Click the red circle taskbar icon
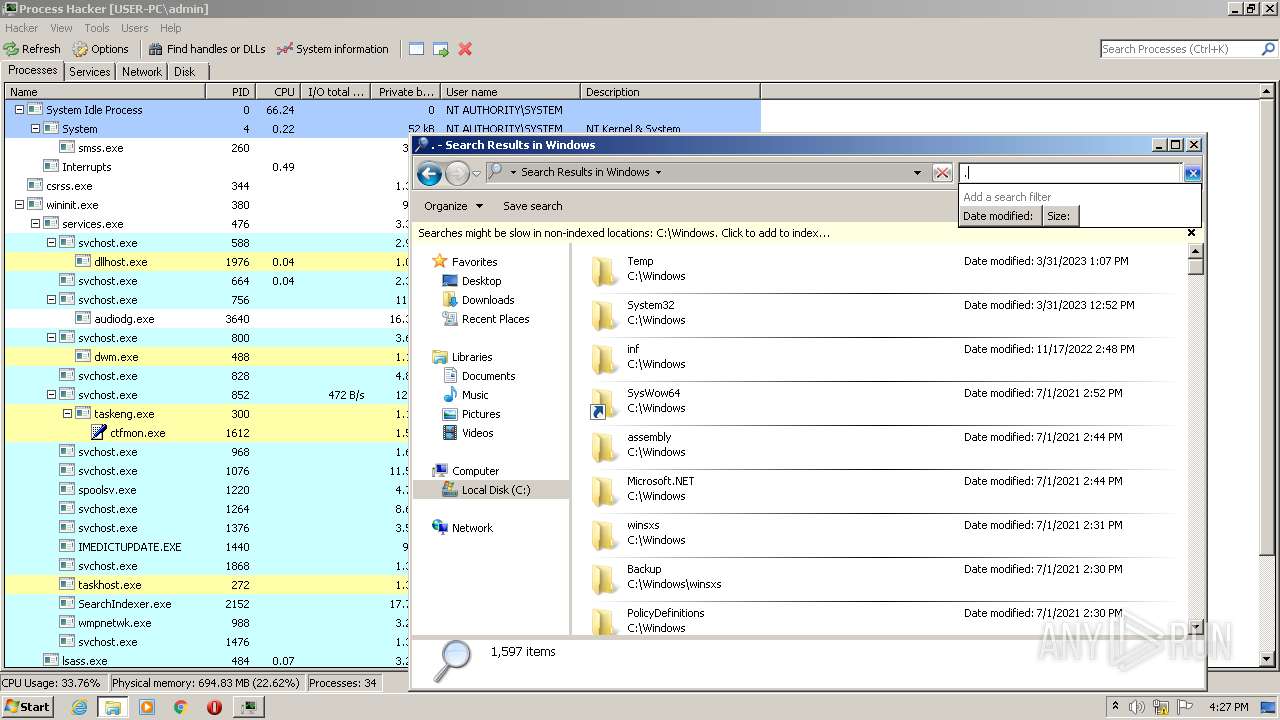 pyautogui.click(x=214, y=707)
